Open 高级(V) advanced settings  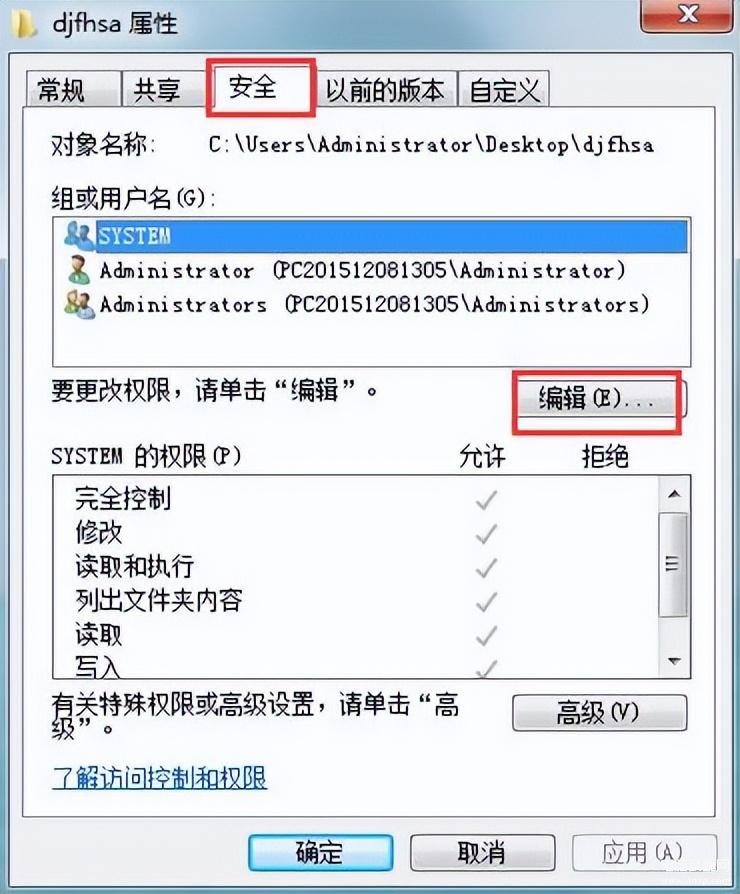[x=599, y=712]
